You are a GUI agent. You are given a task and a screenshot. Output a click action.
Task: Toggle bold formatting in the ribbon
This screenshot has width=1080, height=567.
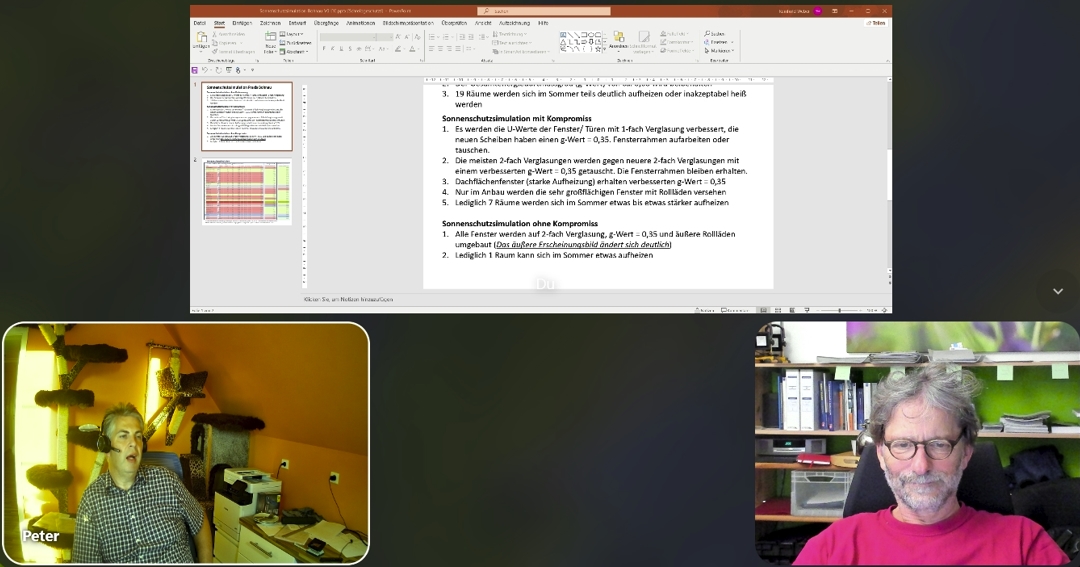(x=324, y=49)
